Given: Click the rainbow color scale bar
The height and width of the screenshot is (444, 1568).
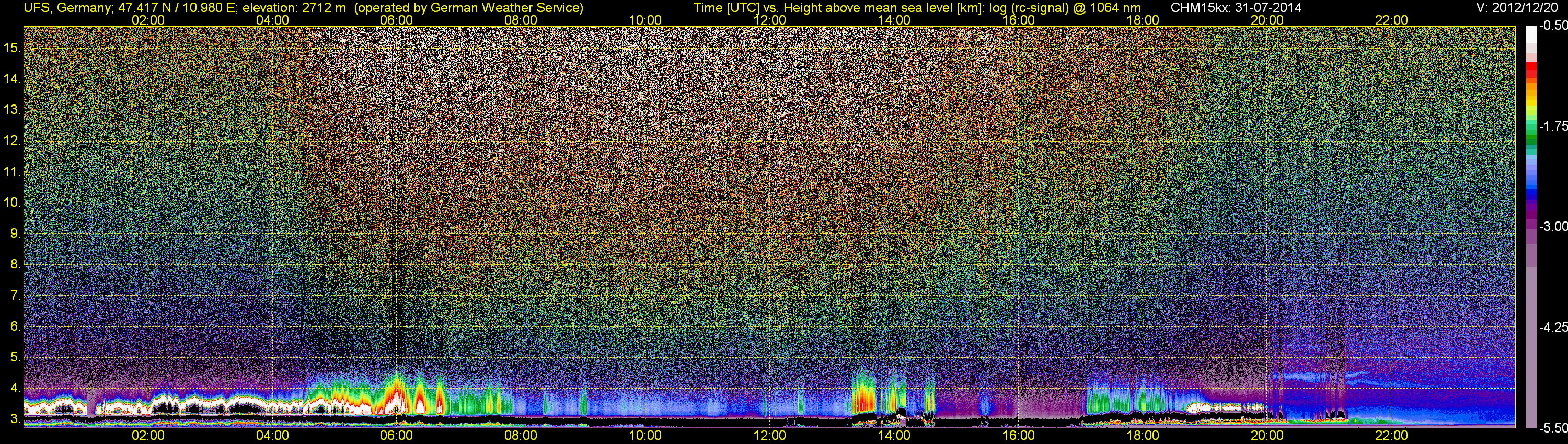Looking at the screenshot, I should 1531,227.
